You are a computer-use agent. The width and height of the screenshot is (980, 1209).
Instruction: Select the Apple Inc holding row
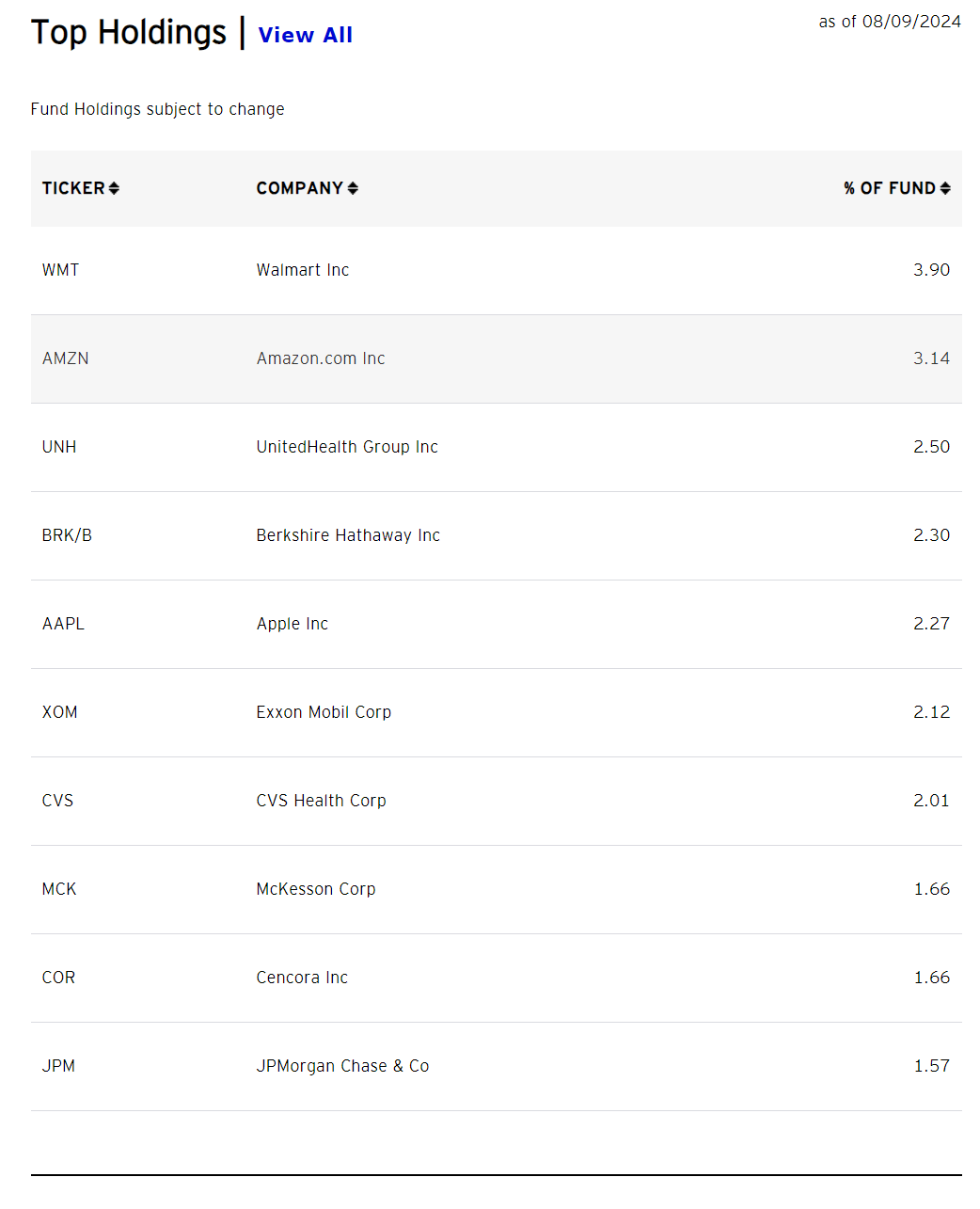point(292,624)
